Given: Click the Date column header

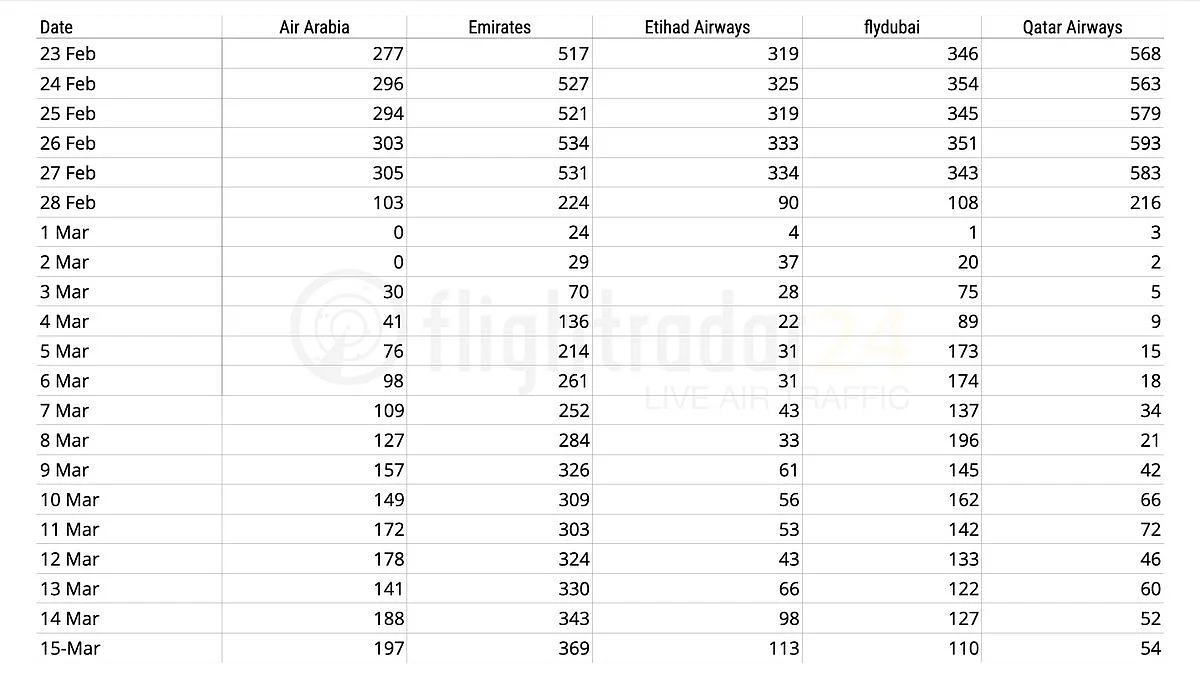Looking at the screenshot, I should click(x=57, y=27).
